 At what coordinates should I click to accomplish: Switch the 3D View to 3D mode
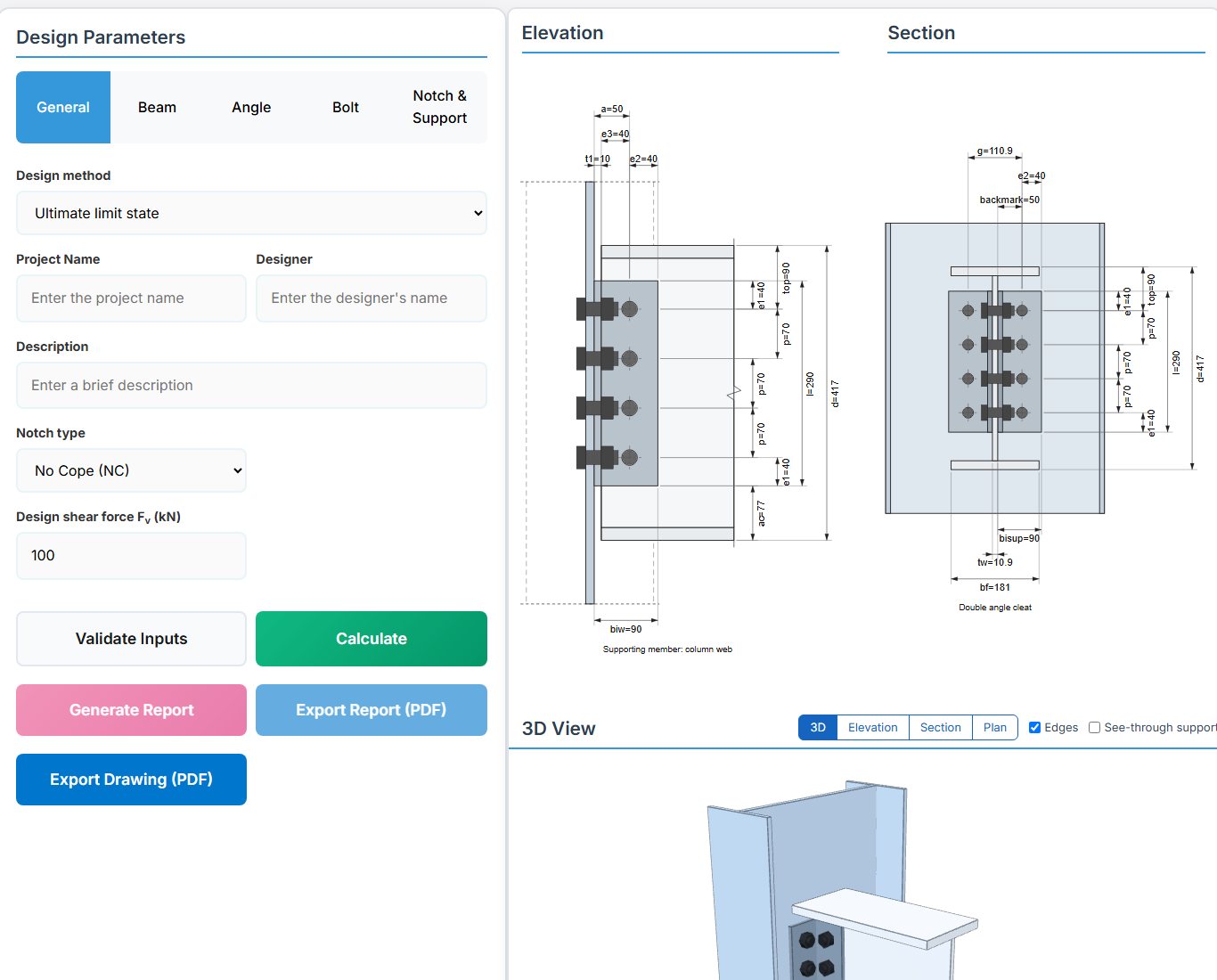pyautogui.click(x=818, y=728)
